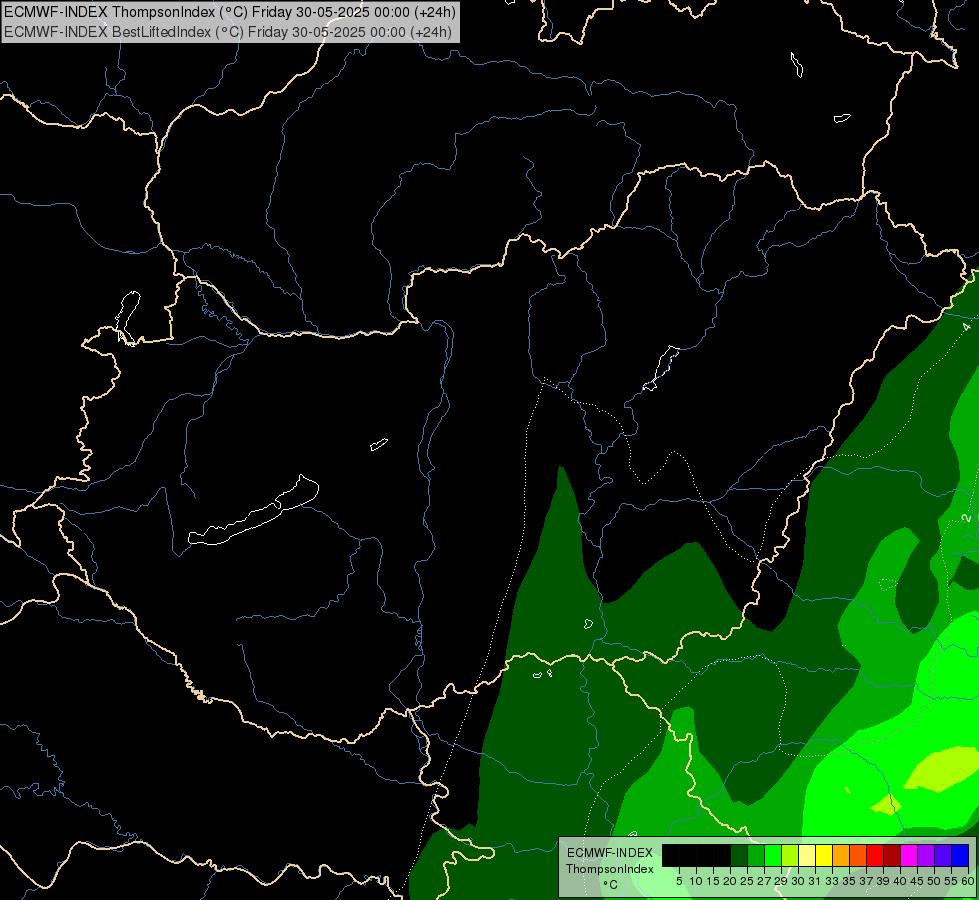Viewport: 979px width, 900px height.
Task: Select the dark green 20–25 legend swatch
Action: click(x=739, y=855)
